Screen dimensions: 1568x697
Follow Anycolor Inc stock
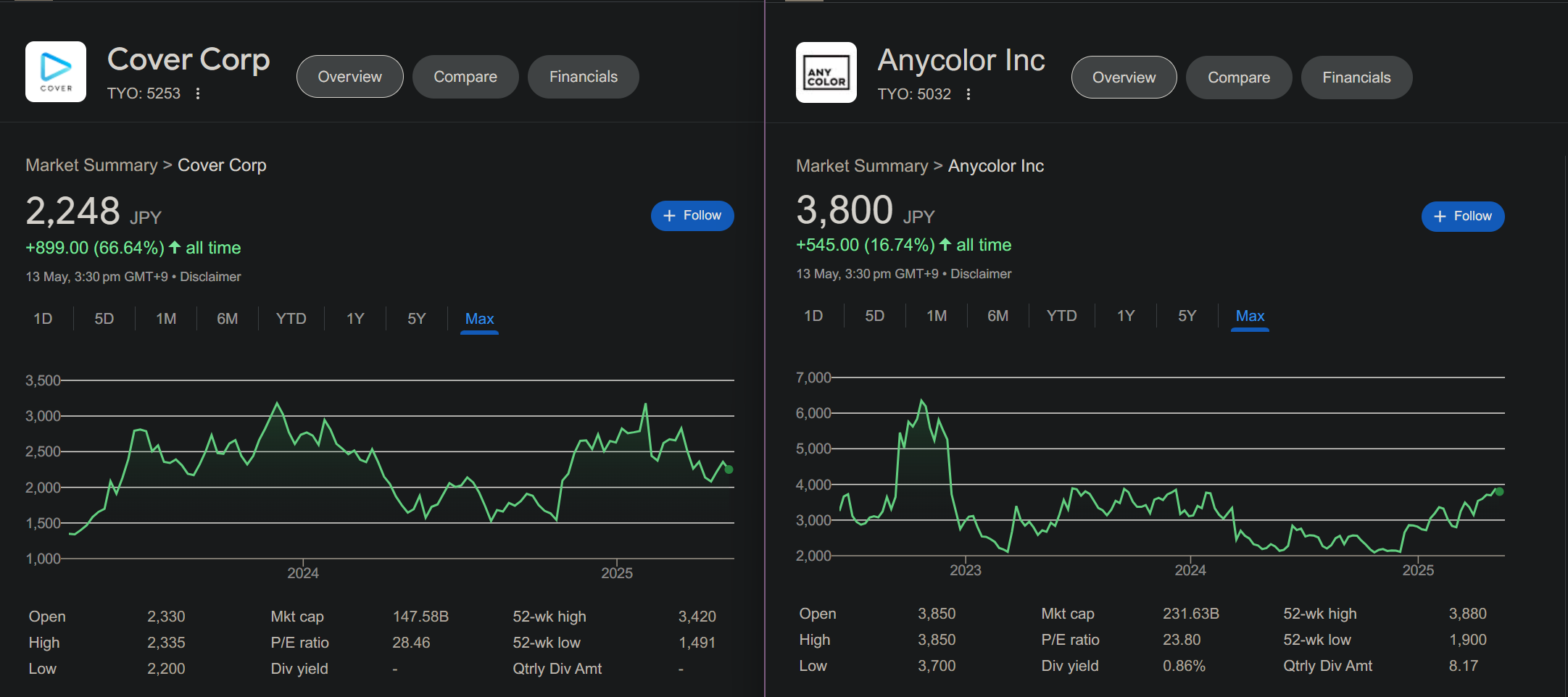coord(1462,217)
